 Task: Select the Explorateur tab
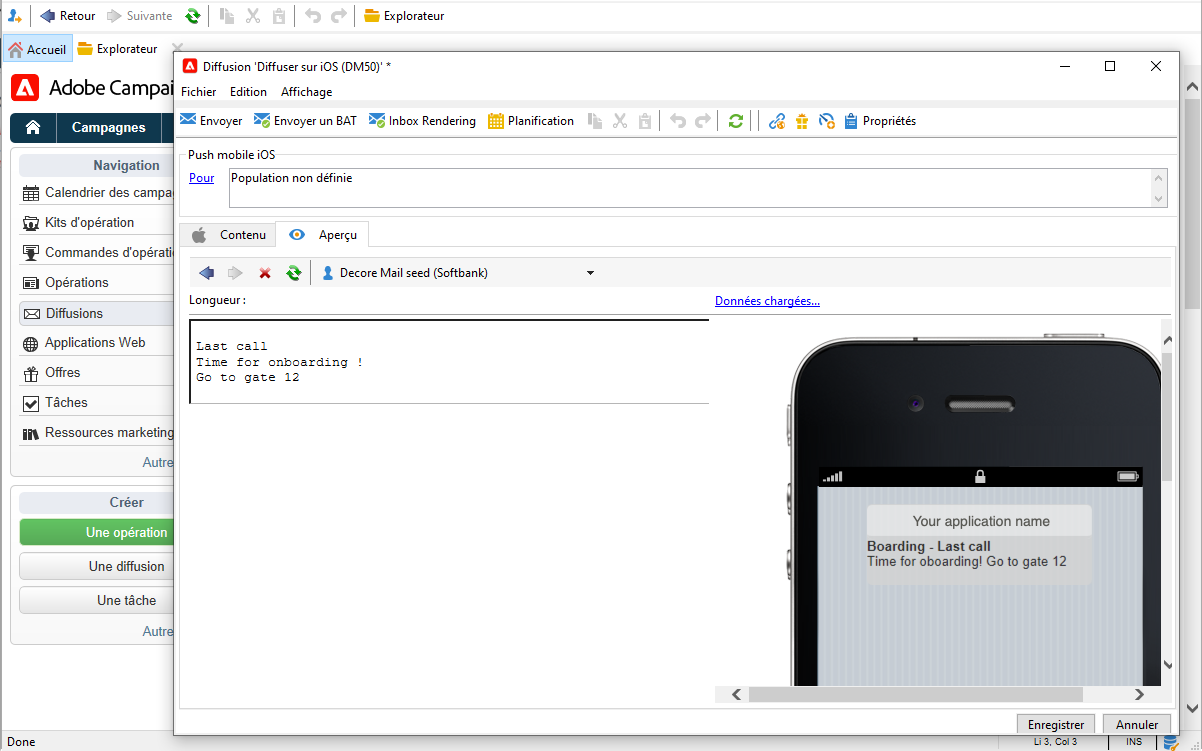coord(118,48)
